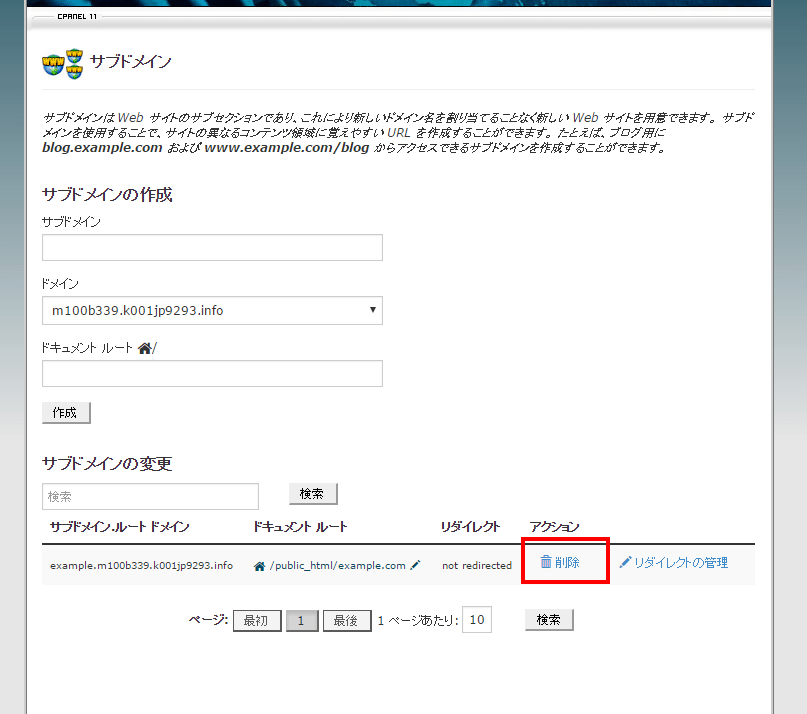The height and width of the screenshot is (714, 807).
Task: Click the trash can icon next to 削除
Action: click(x=546, y=562)
